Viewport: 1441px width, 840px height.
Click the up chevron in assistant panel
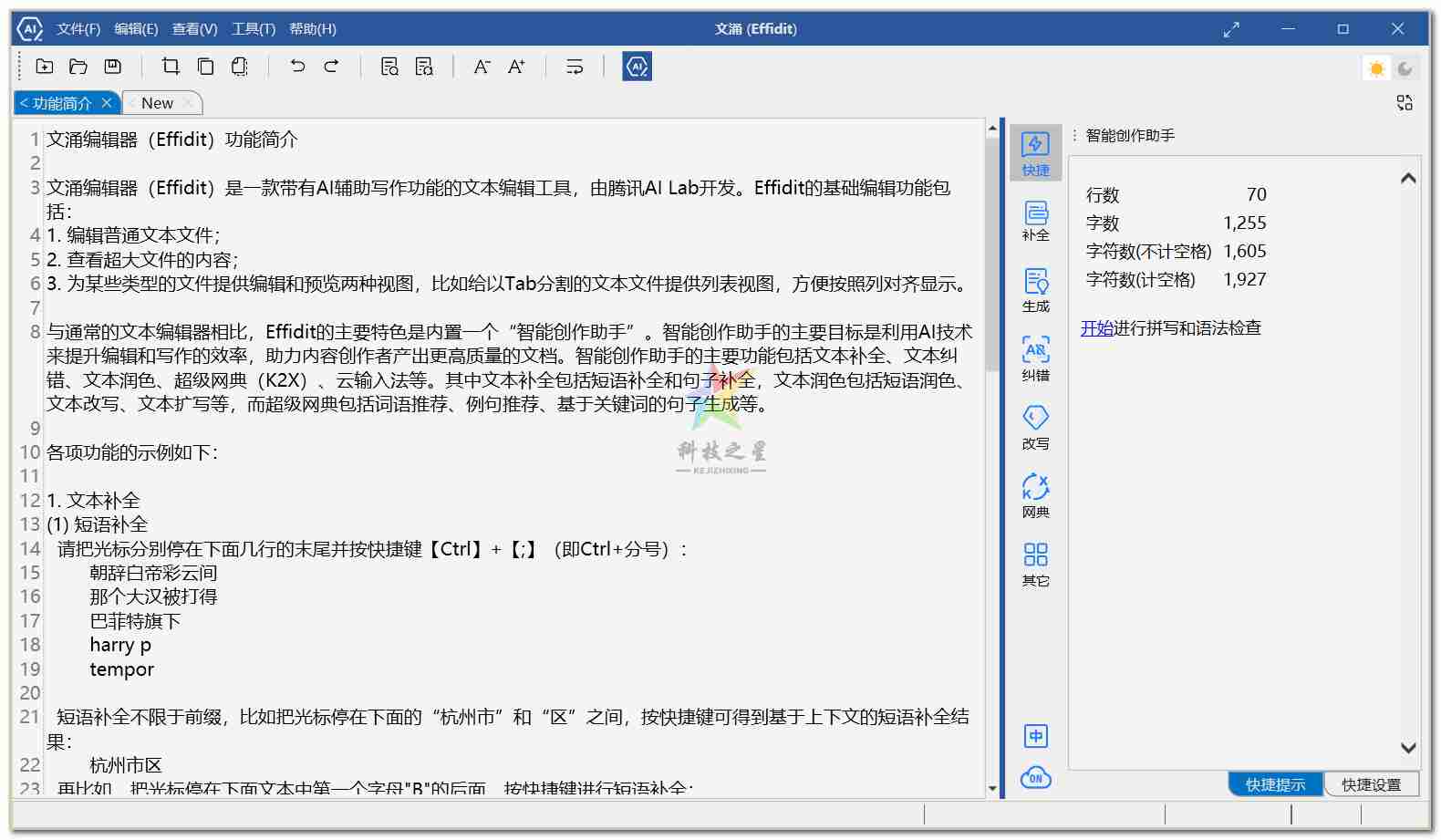pyautogui.click(x=1408, y=178)
